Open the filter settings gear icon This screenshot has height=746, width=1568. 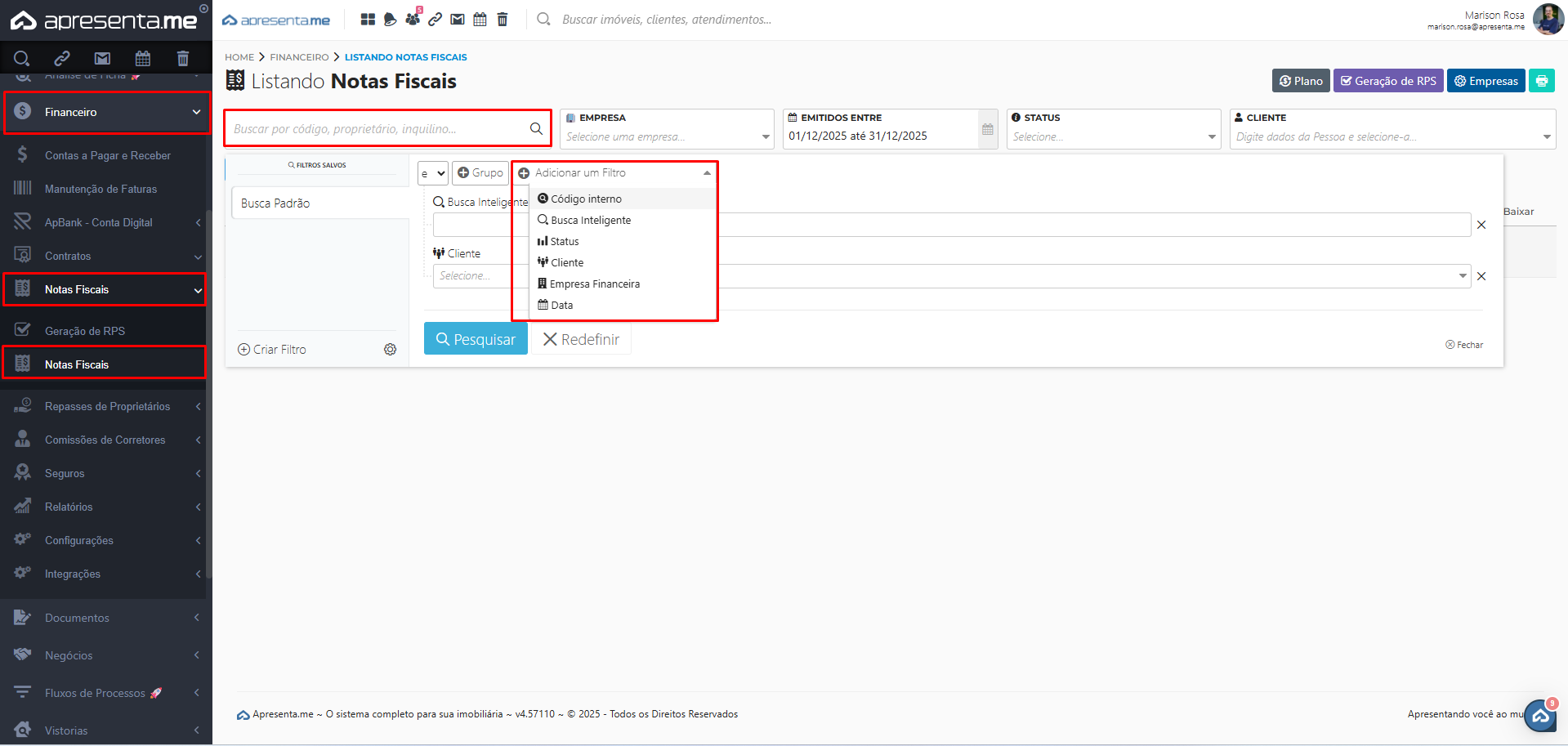click(391, 350)
